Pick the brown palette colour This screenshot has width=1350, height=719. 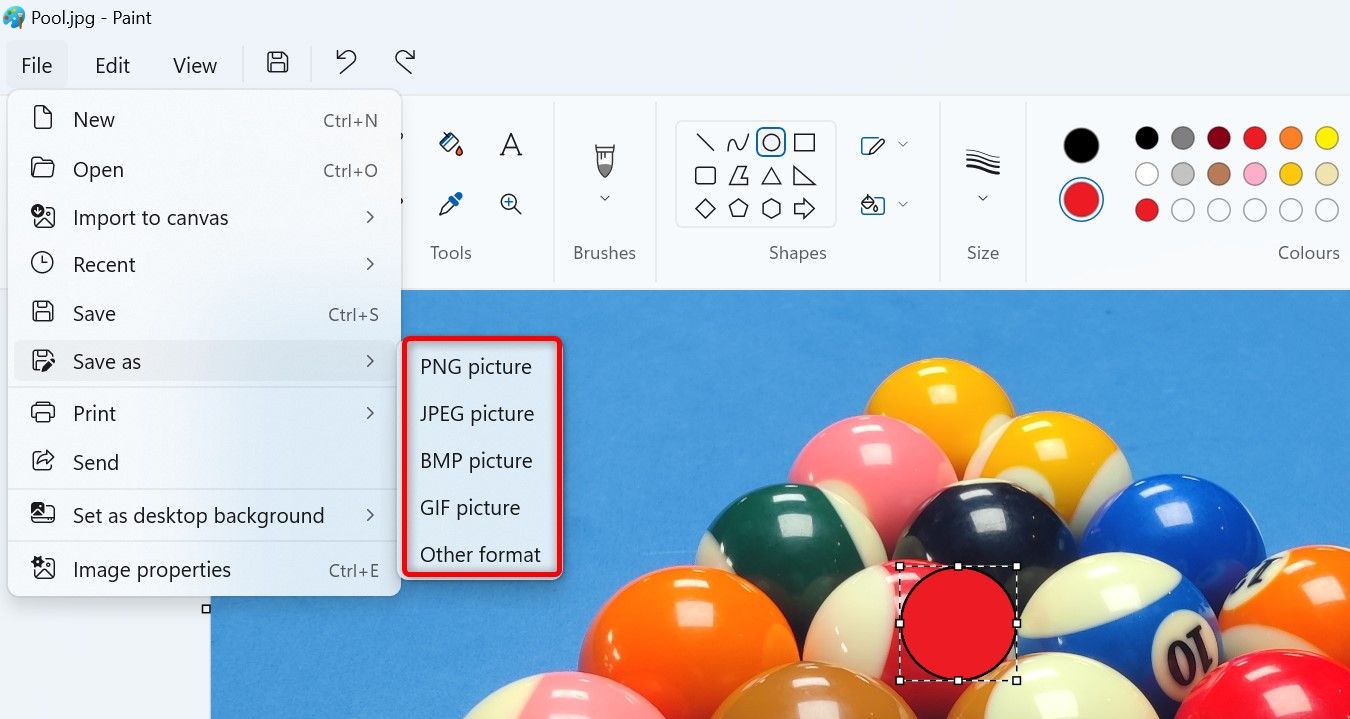pyautogui.click(x=1219, y=174)
